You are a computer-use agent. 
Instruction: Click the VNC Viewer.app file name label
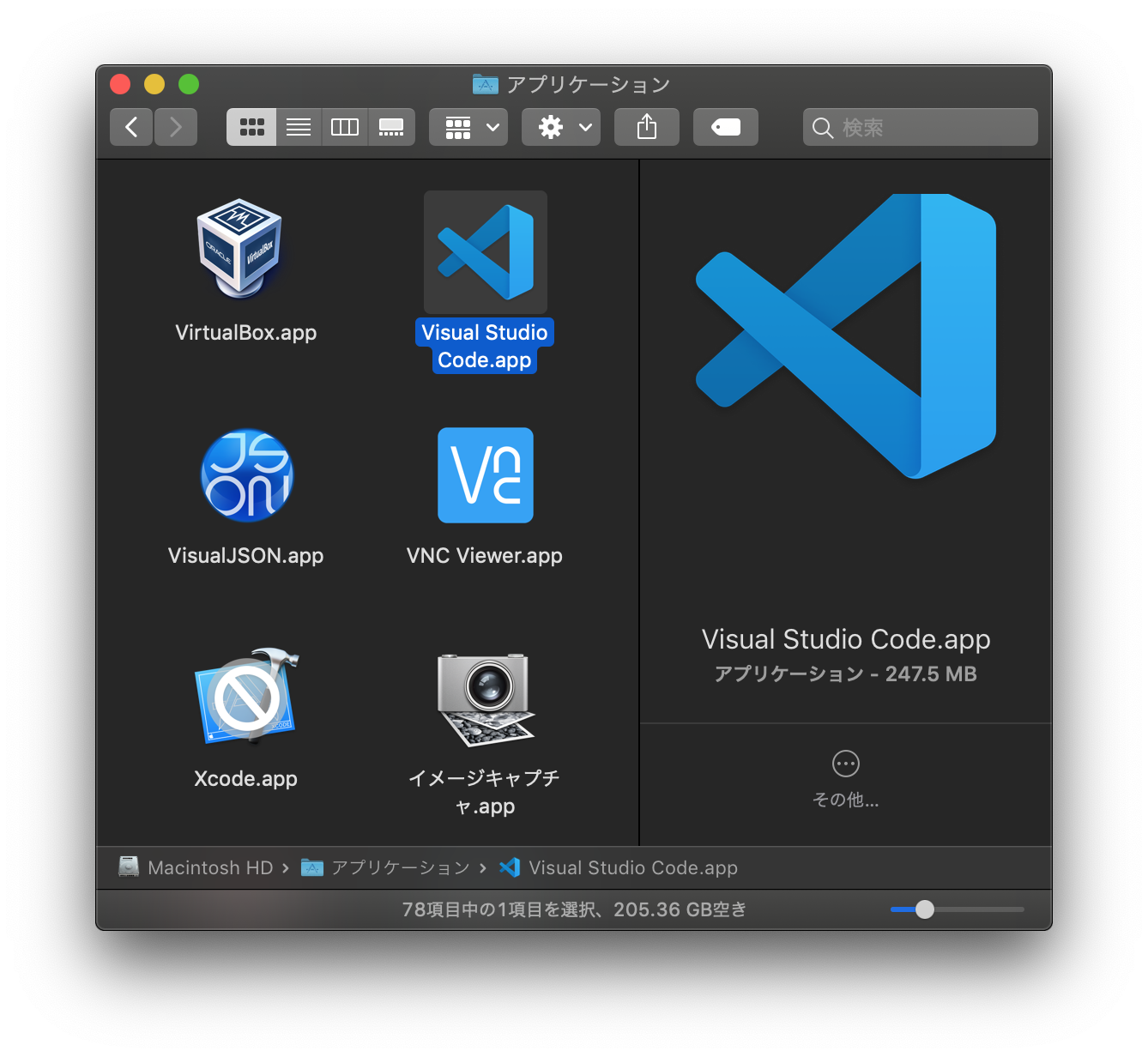click(x=485, y=556)
